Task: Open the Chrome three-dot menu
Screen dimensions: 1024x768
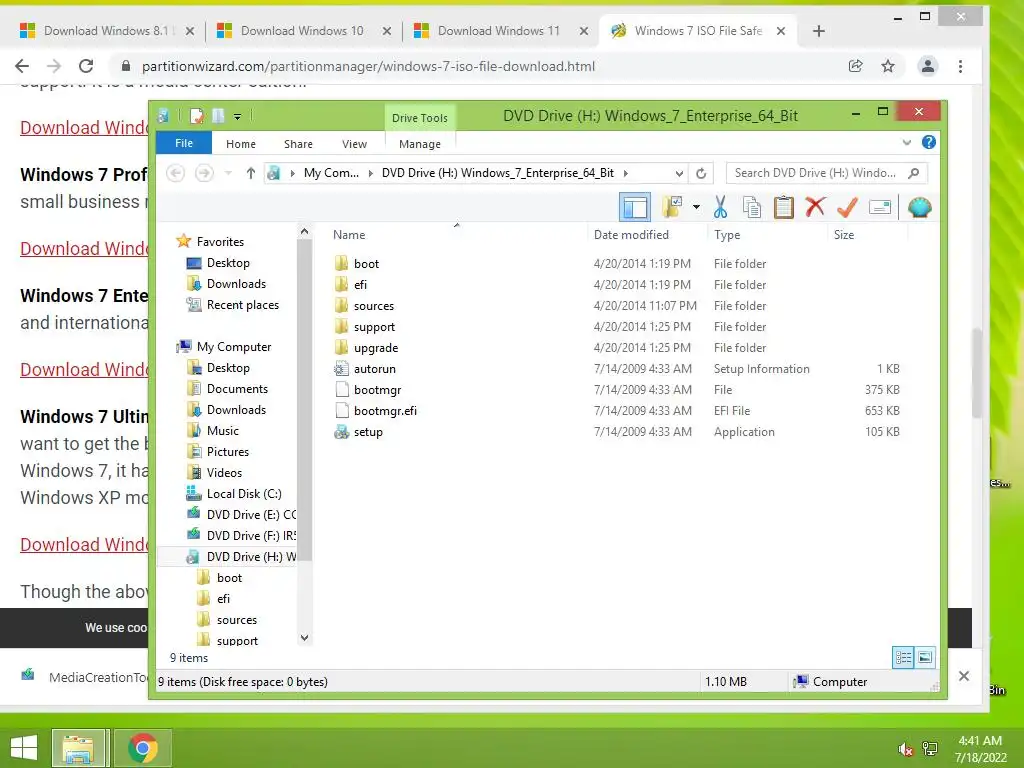Action: [x=960, y=66]
